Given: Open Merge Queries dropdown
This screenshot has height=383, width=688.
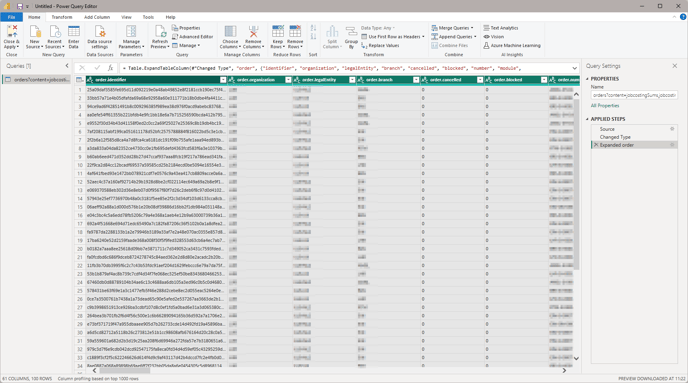Looking at the screenshot, I should click(x=472, y=28).
